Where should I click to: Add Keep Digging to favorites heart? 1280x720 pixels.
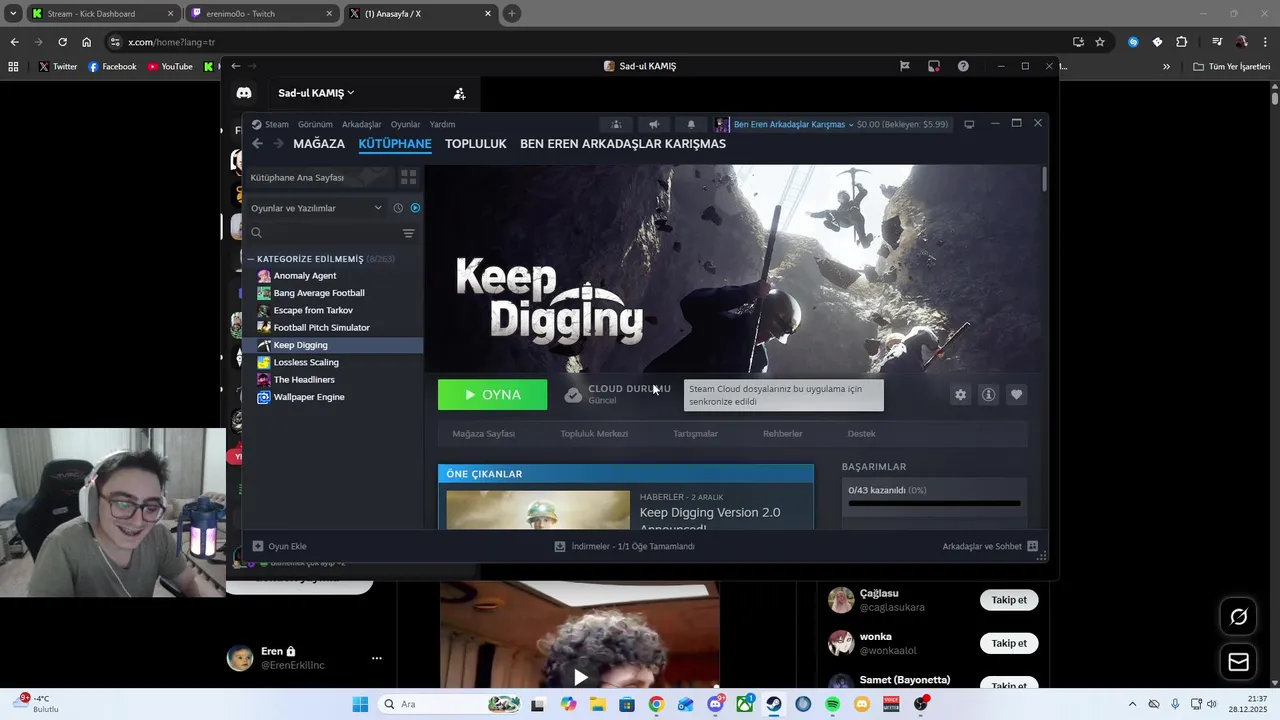1016,395
